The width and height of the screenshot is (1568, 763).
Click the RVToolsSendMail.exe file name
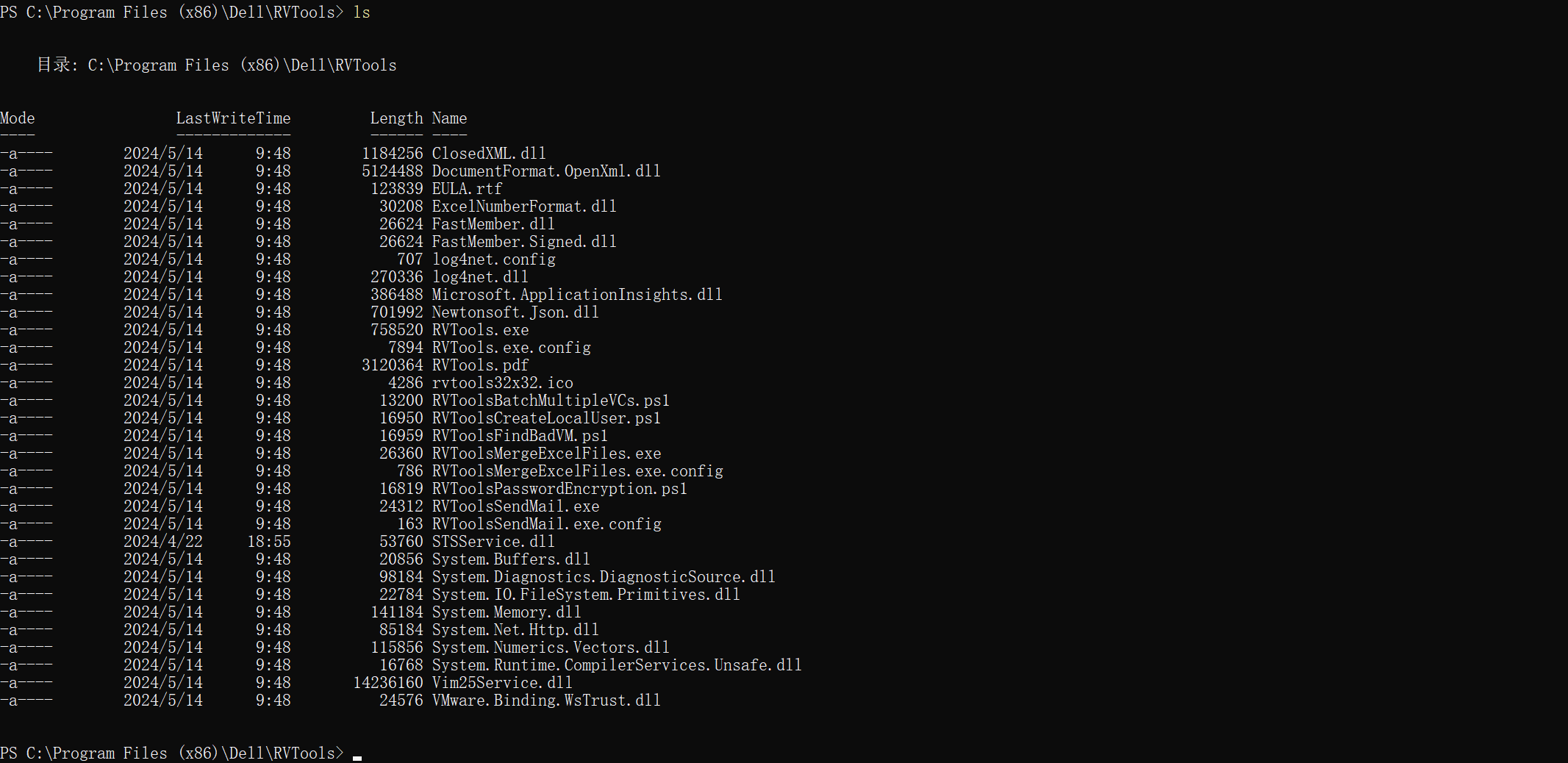[x=515, y=506]
